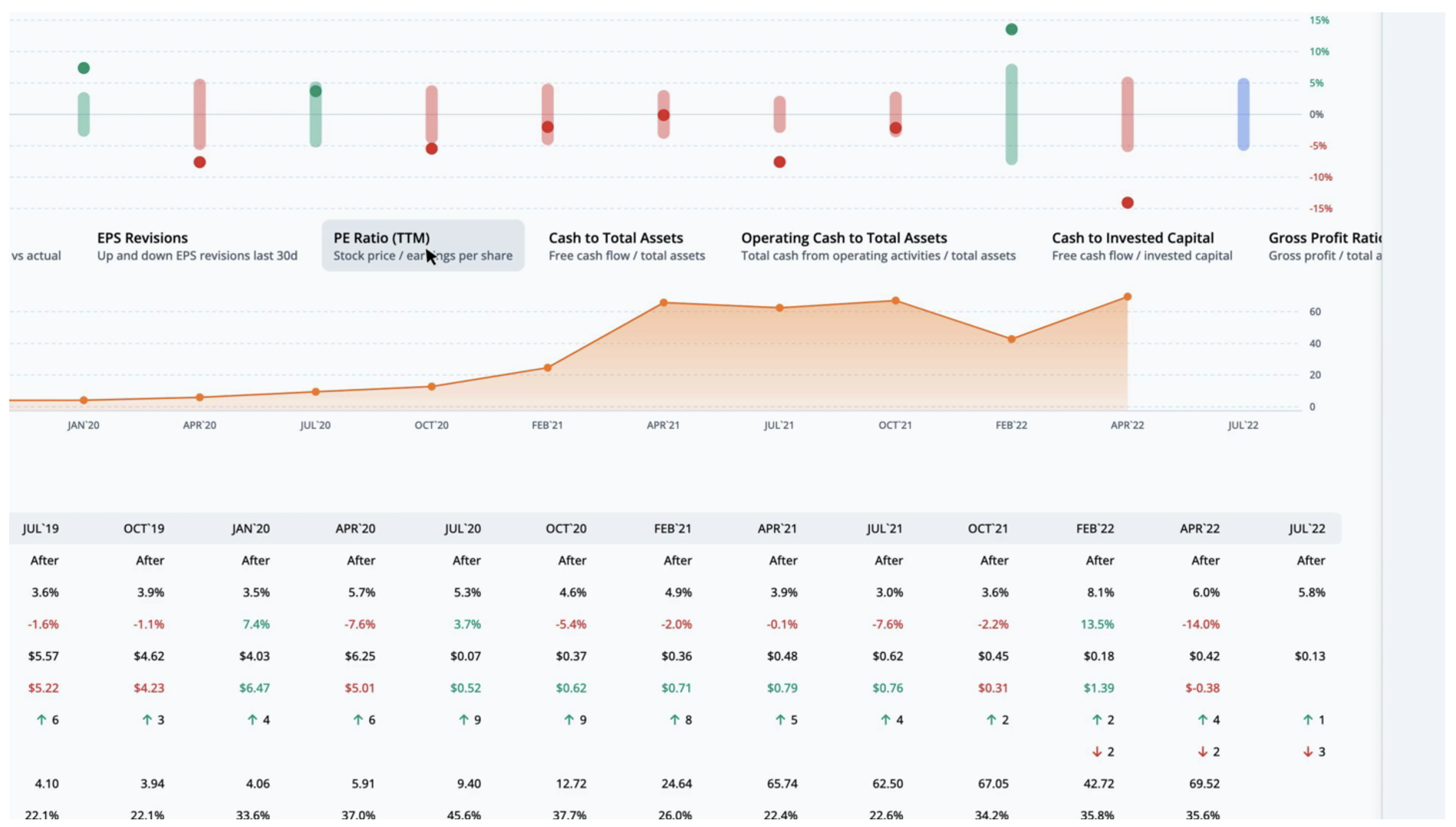Click the FEB`21 table column header
This screenshot has width=1456, height=827.
pos(673,529)
